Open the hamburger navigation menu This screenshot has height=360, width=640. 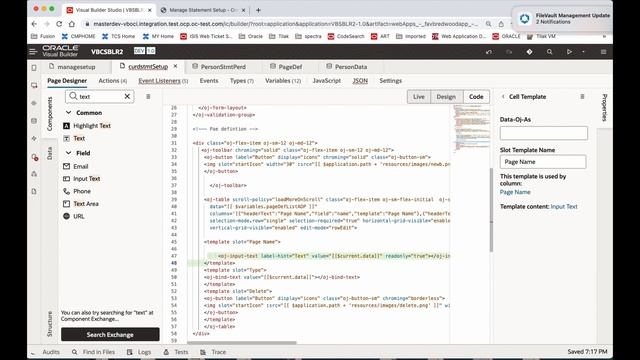[33, 52]
